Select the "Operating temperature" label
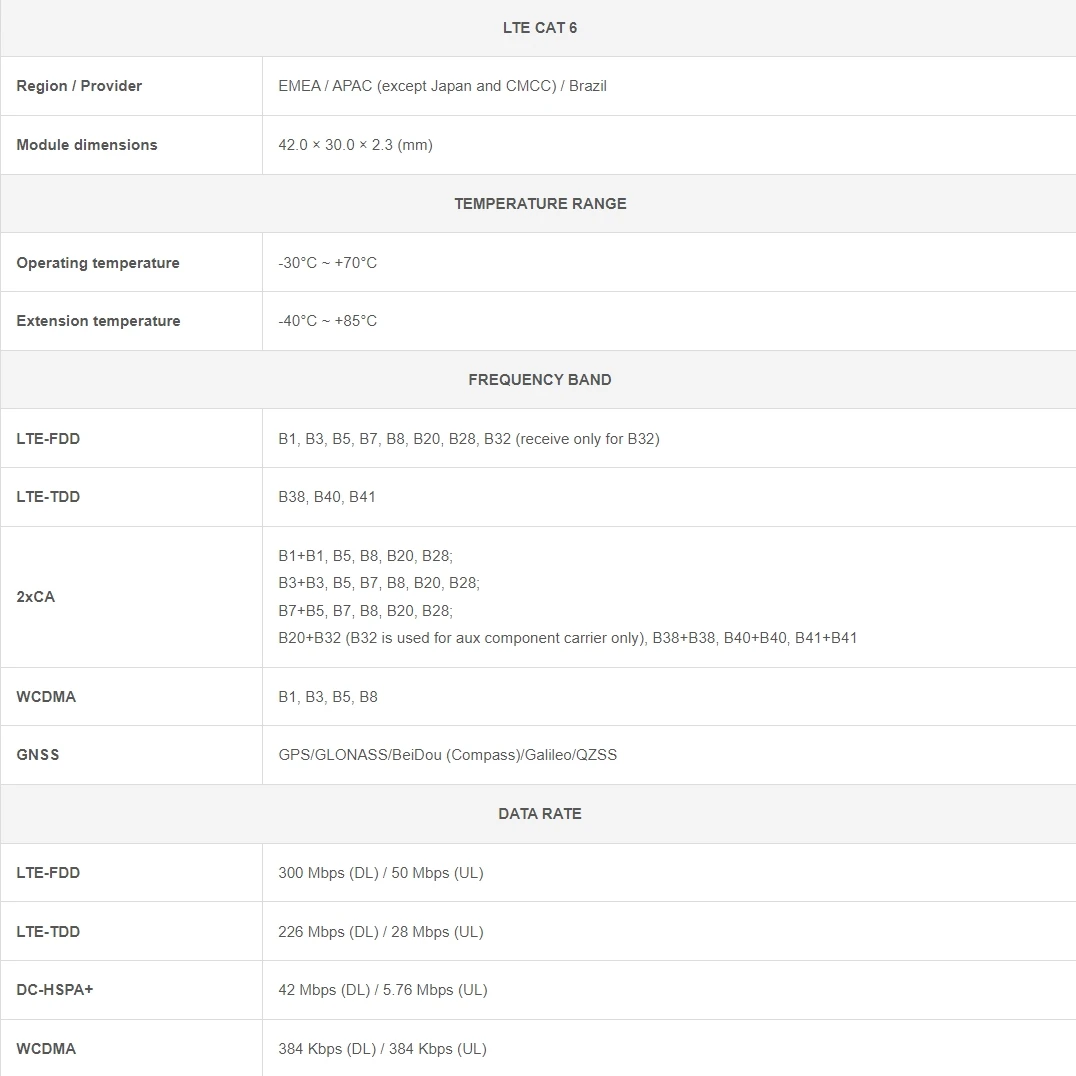 coord(98,263)
